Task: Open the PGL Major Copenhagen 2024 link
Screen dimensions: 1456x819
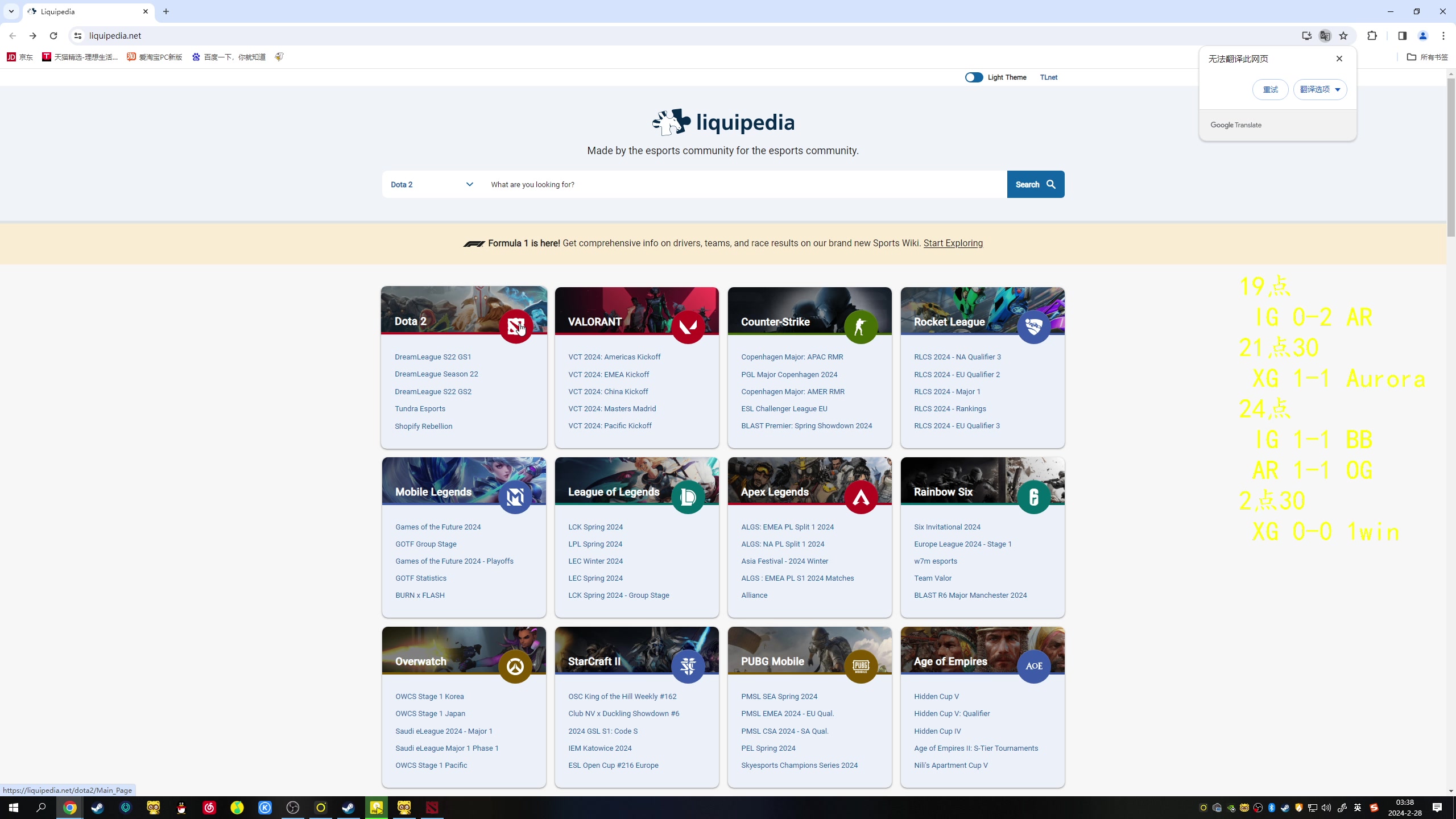Action: [x=789, y=374]
